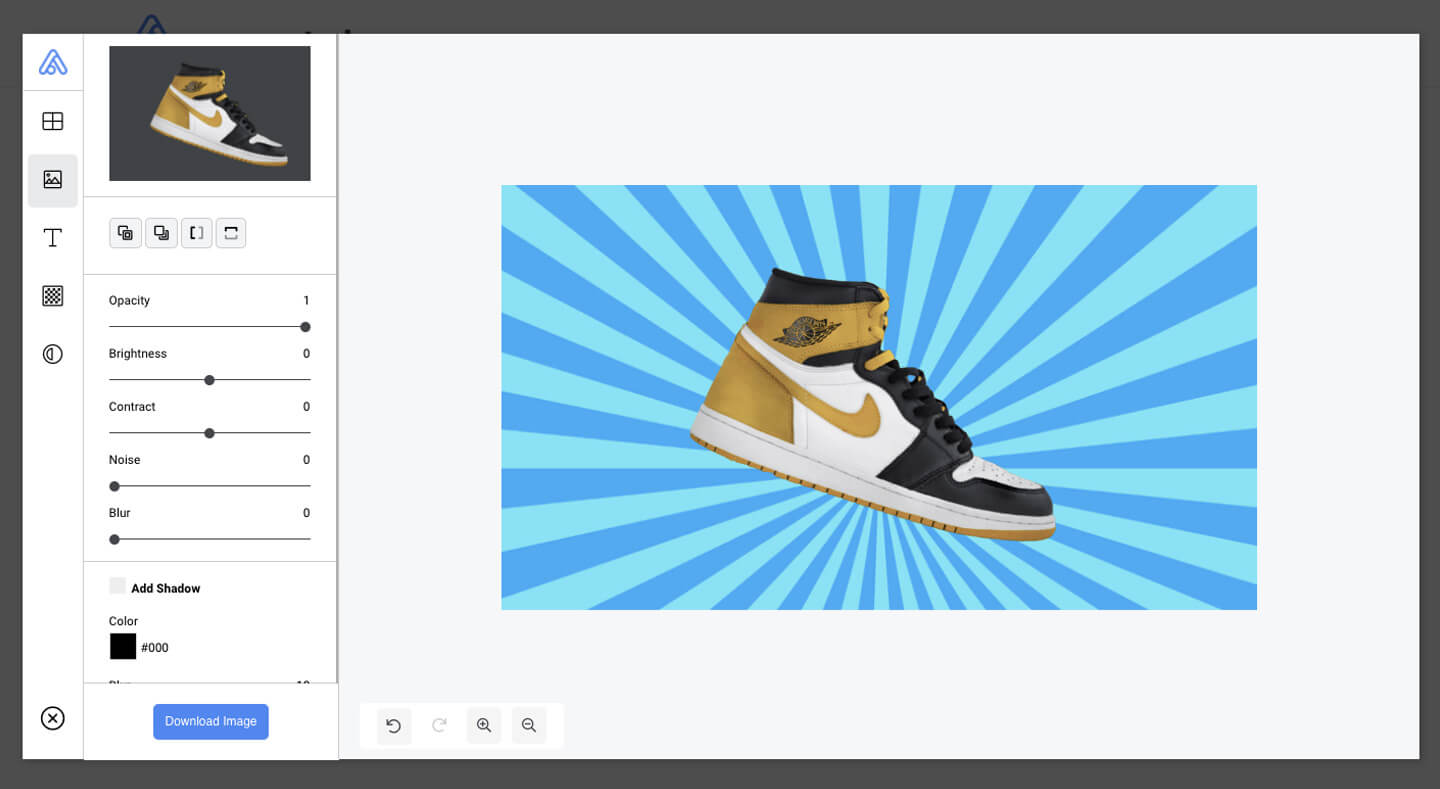
Task: Click the #000 color value text
Action: click(x=155, y=648)
